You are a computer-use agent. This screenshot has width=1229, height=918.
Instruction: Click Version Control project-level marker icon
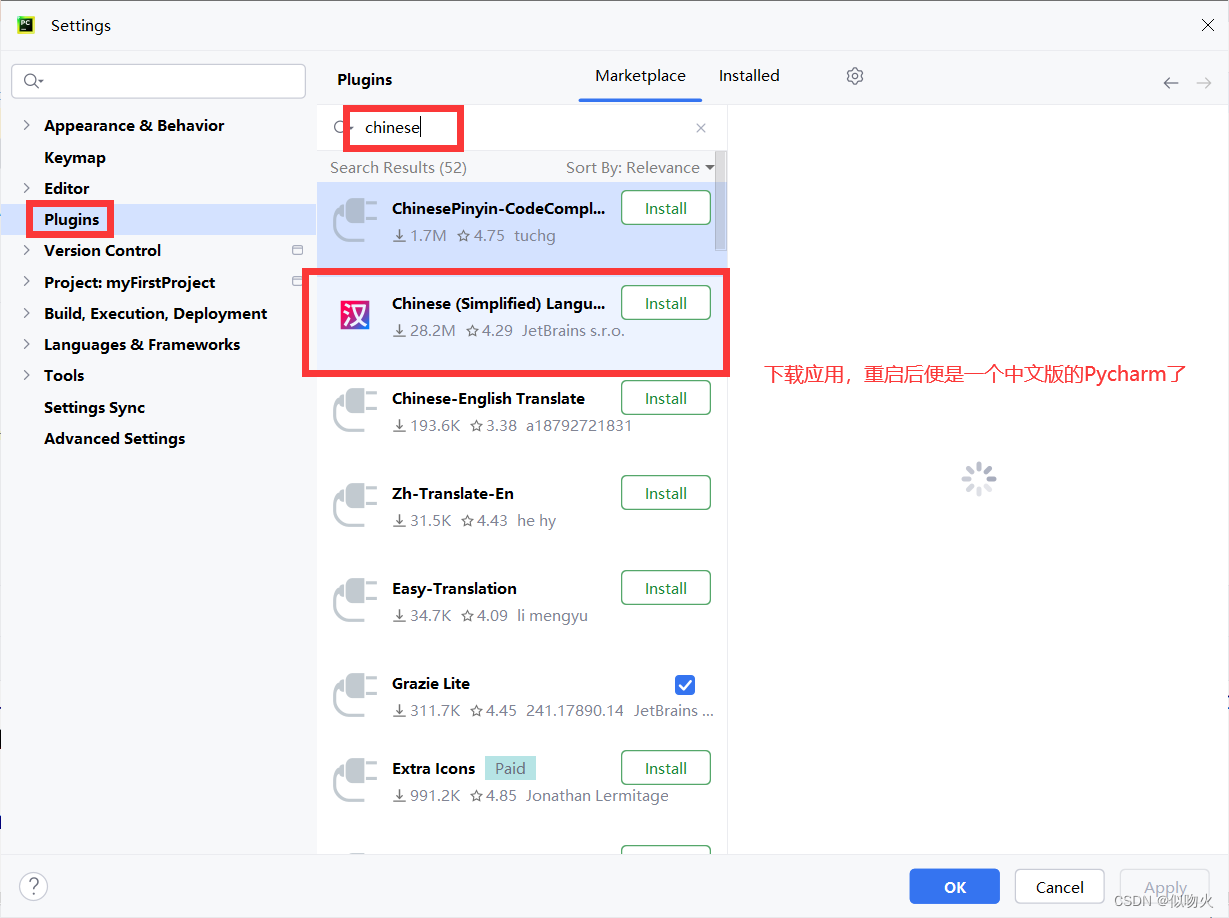297,250
